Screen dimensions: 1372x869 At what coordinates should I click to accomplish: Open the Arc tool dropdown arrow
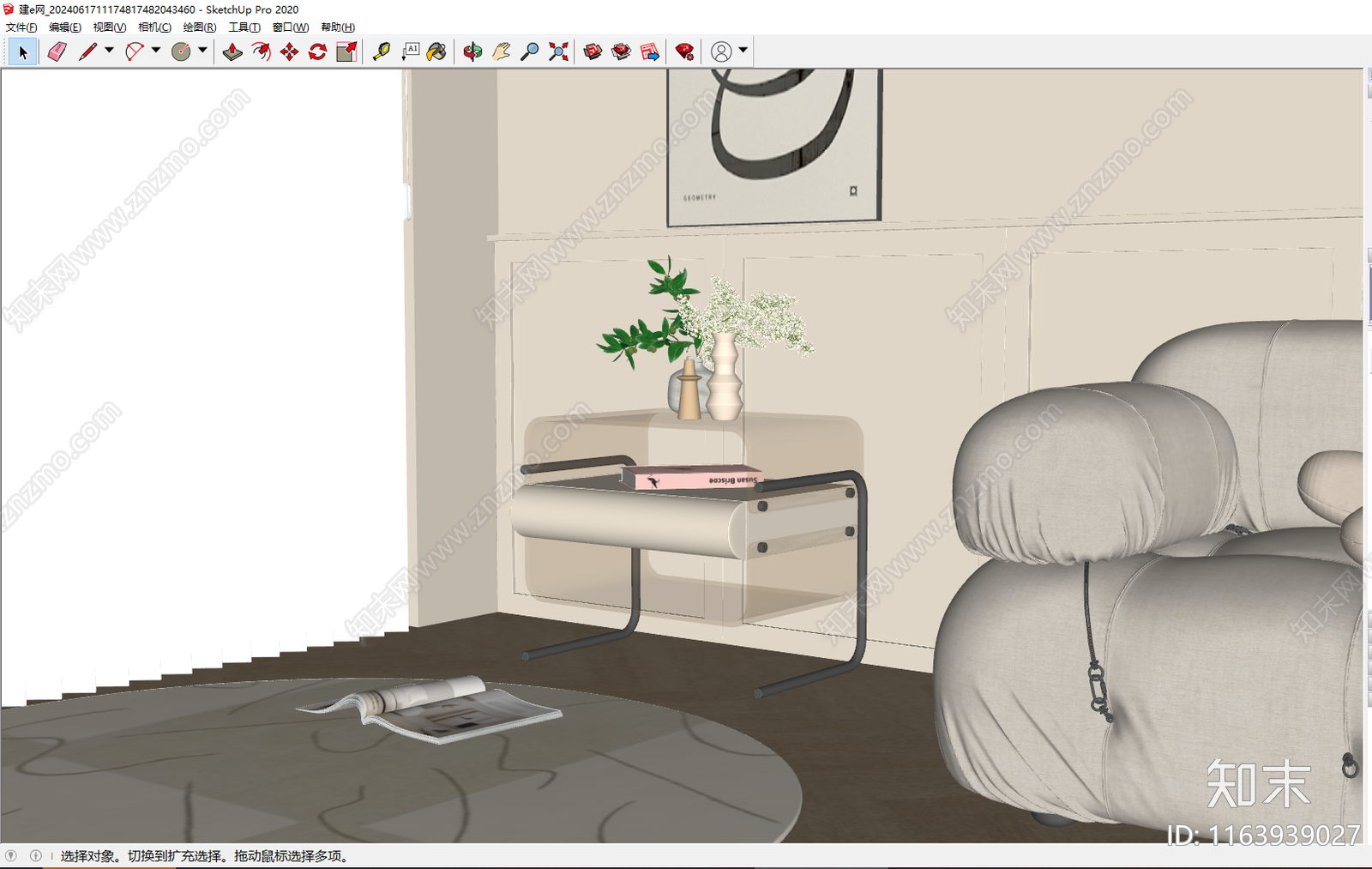(156, 51)
